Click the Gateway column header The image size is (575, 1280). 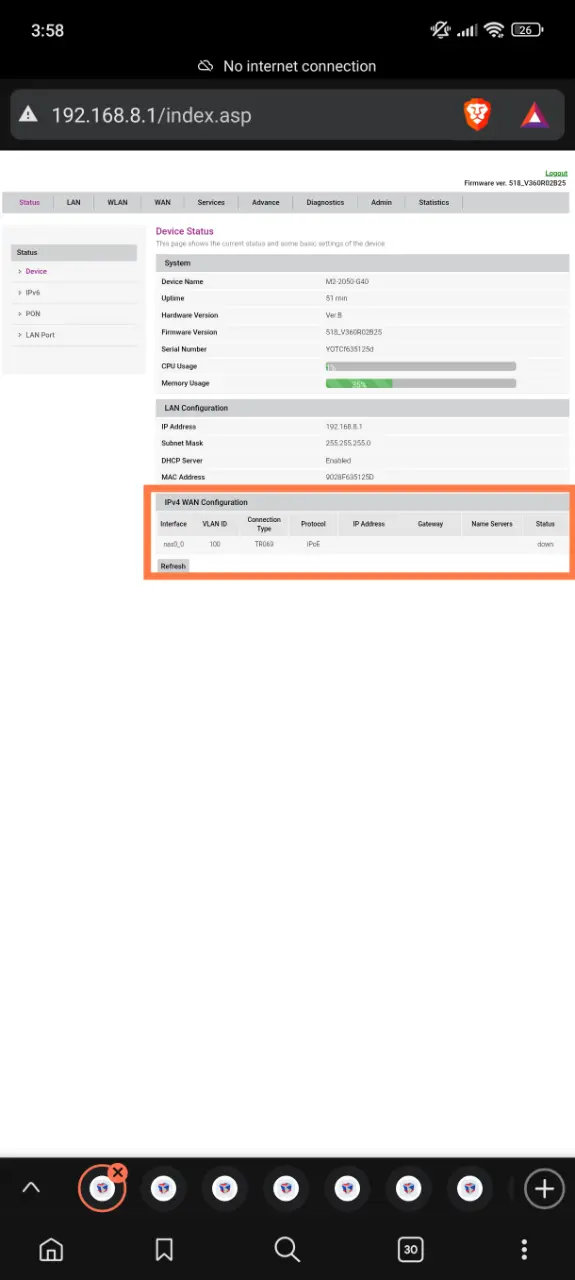[430, 524]
